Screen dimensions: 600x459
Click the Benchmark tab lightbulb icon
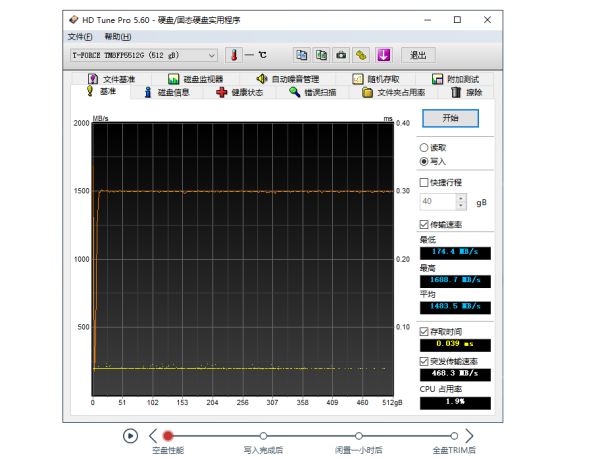[x=90, y=91]
